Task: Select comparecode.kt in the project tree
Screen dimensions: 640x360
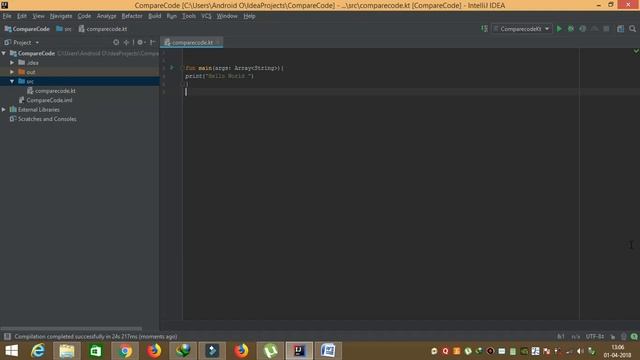Action: (51, 91)
